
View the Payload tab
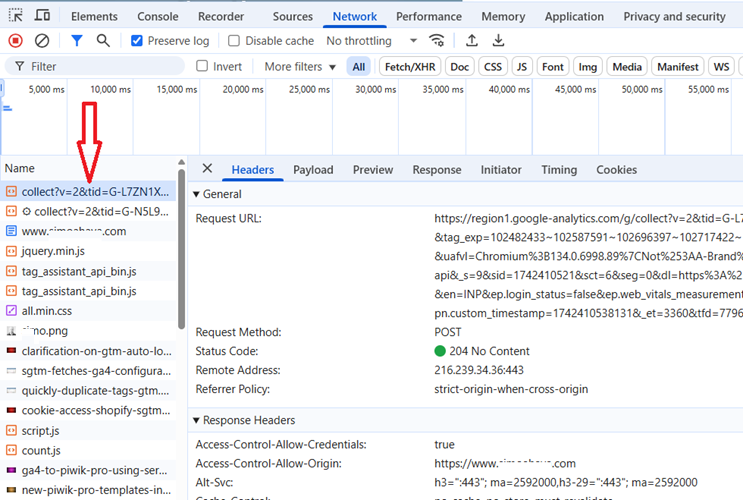click(313, 170)
